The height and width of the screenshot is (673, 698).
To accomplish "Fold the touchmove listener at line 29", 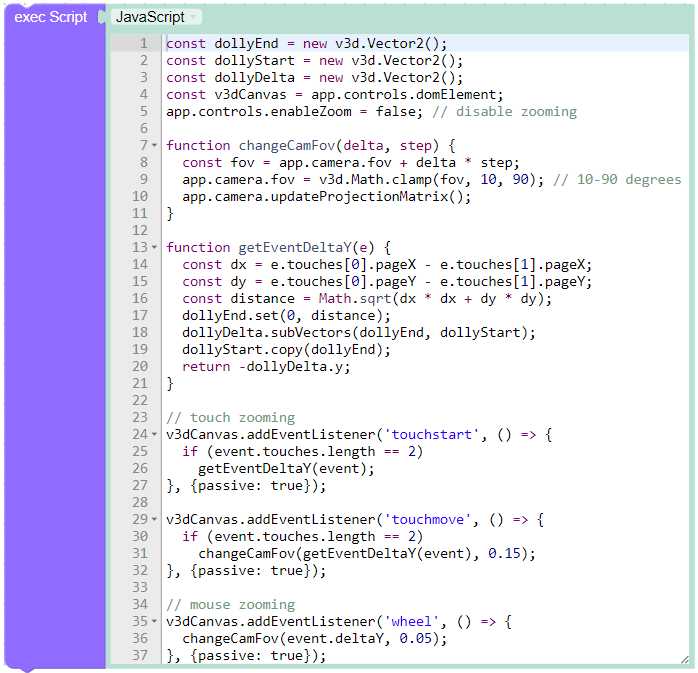I will [x=154, y=519].
